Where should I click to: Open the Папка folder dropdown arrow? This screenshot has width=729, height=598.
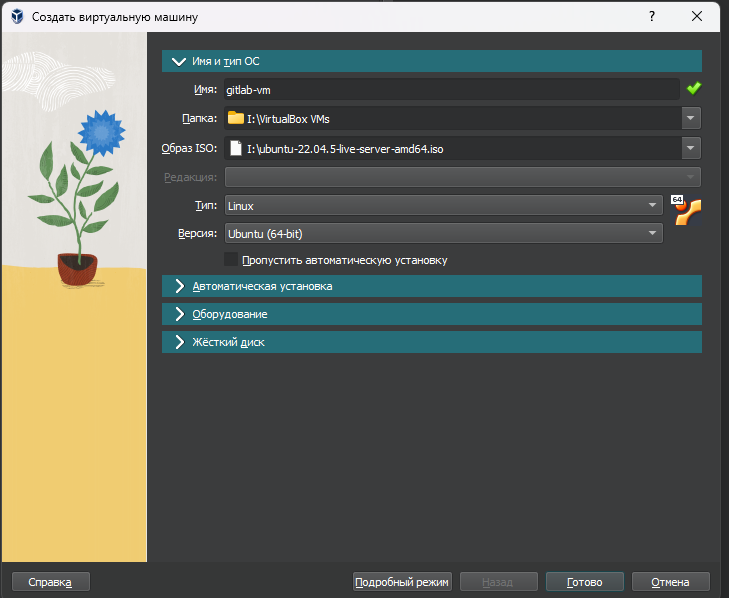pyautogui.click(x=691, y=118)
